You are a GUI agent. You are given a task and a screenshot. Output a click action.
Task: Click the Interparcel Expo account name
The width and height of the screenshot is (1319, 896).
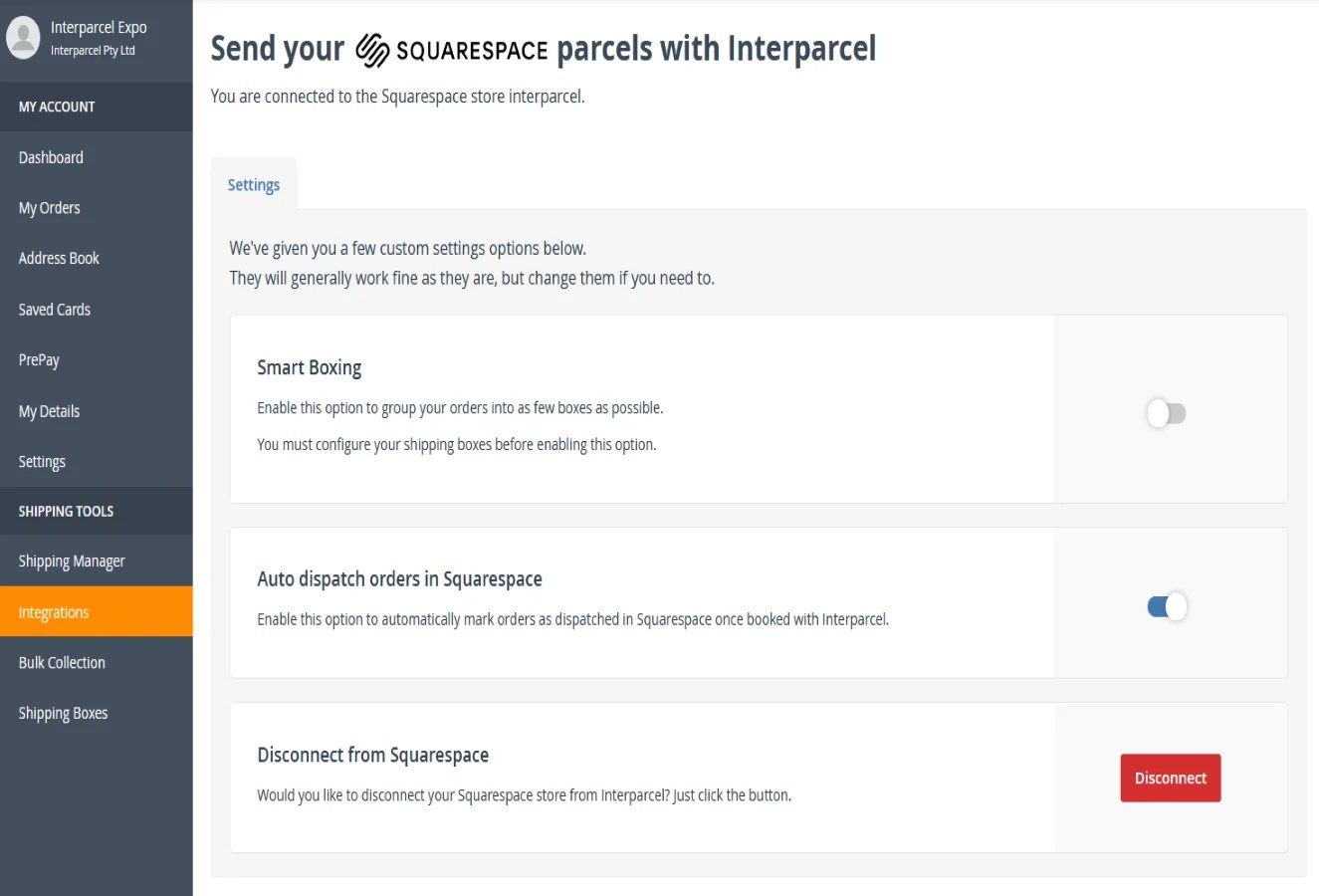coord(98,27)
